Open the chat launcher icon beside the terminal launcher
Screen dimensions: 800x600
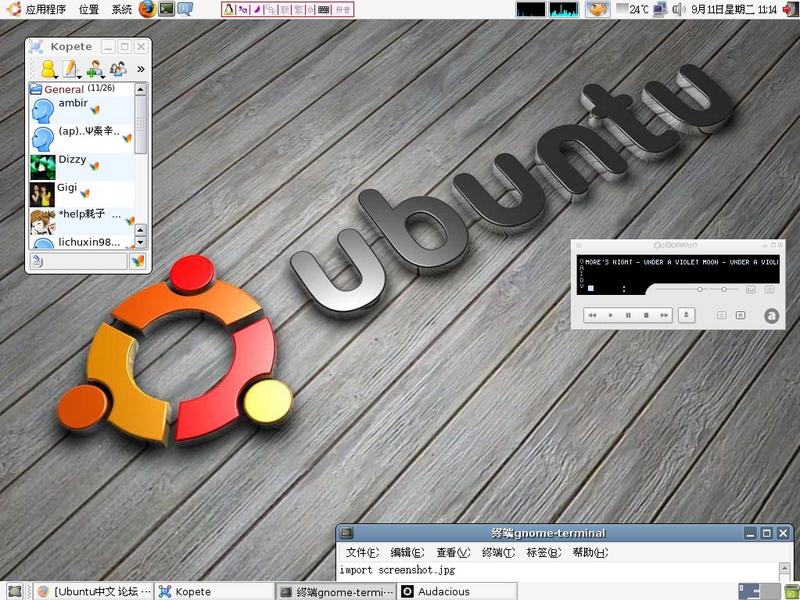[x=185, y=9]
